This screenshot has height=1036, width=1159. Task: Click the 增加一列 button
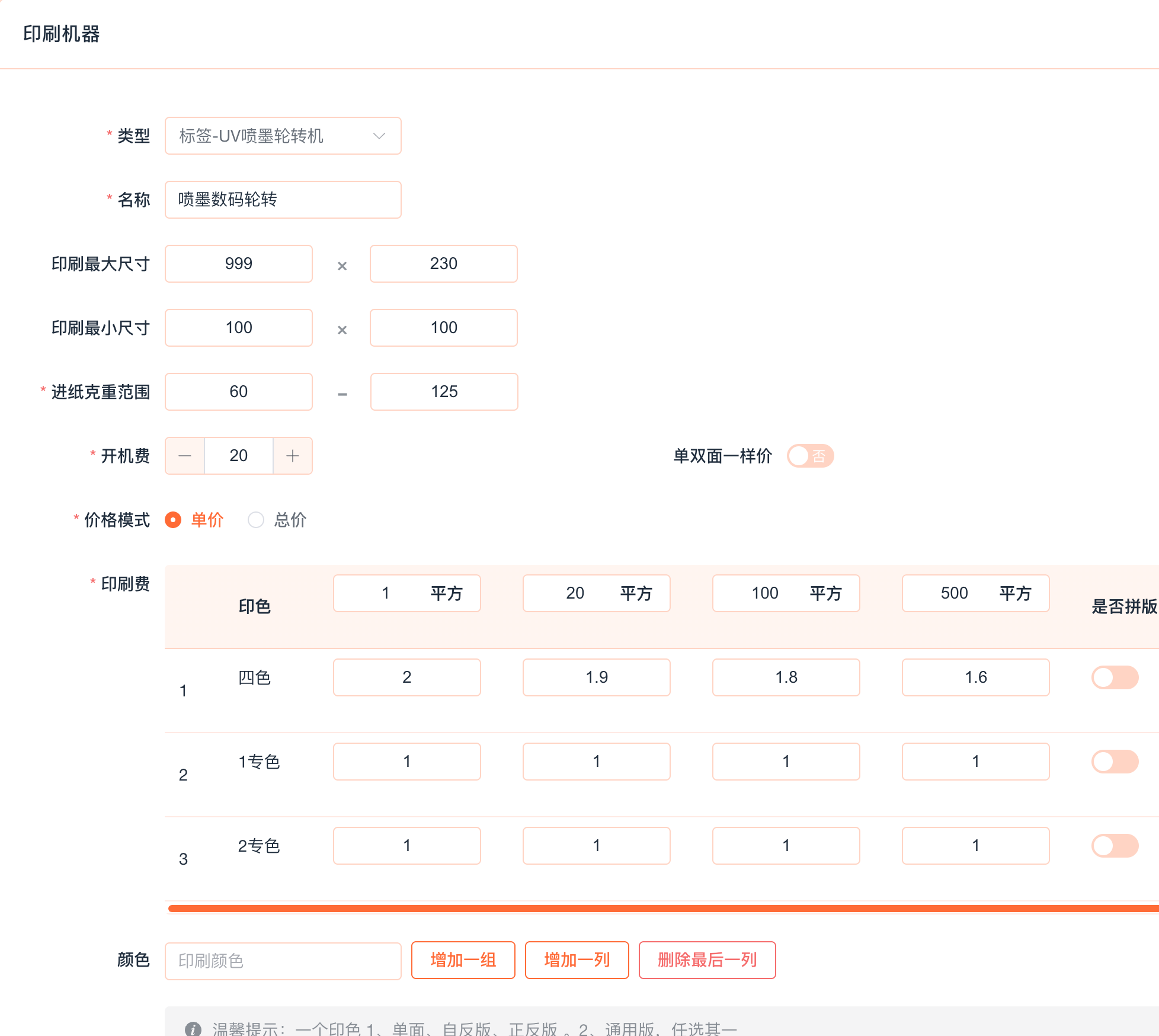(x=577, y=960)
